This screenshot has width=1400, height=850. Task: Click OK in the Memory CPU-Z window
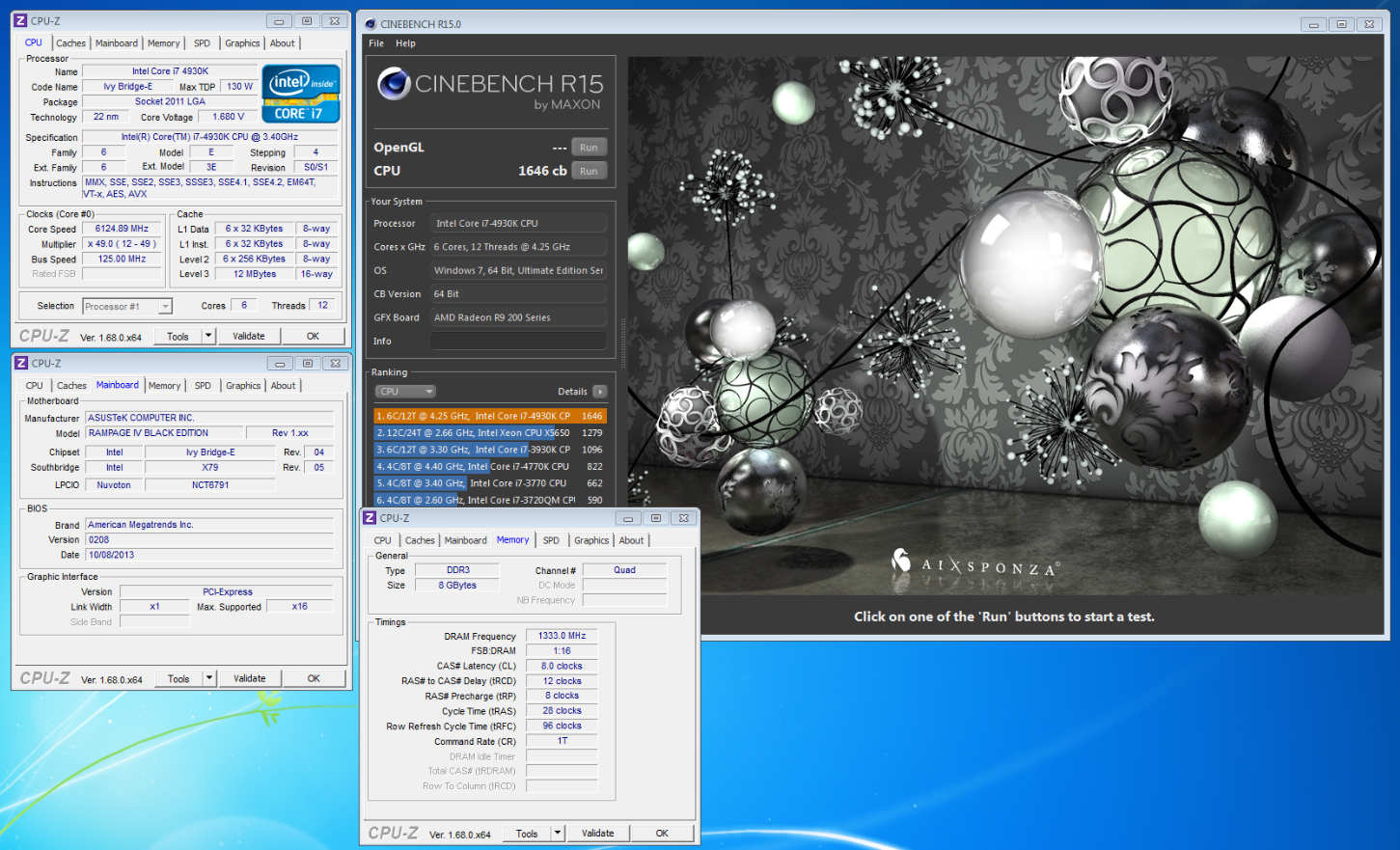coord(662,833)
